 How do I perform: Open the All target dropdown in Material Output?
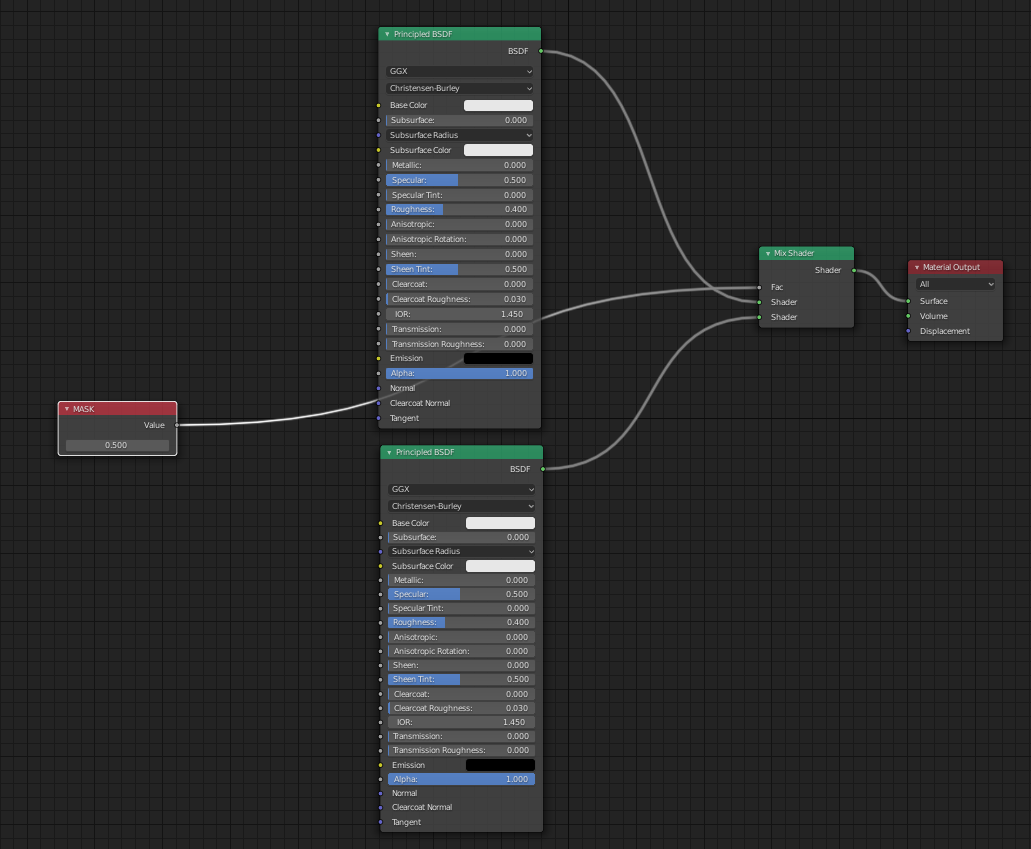pos(955,284)
